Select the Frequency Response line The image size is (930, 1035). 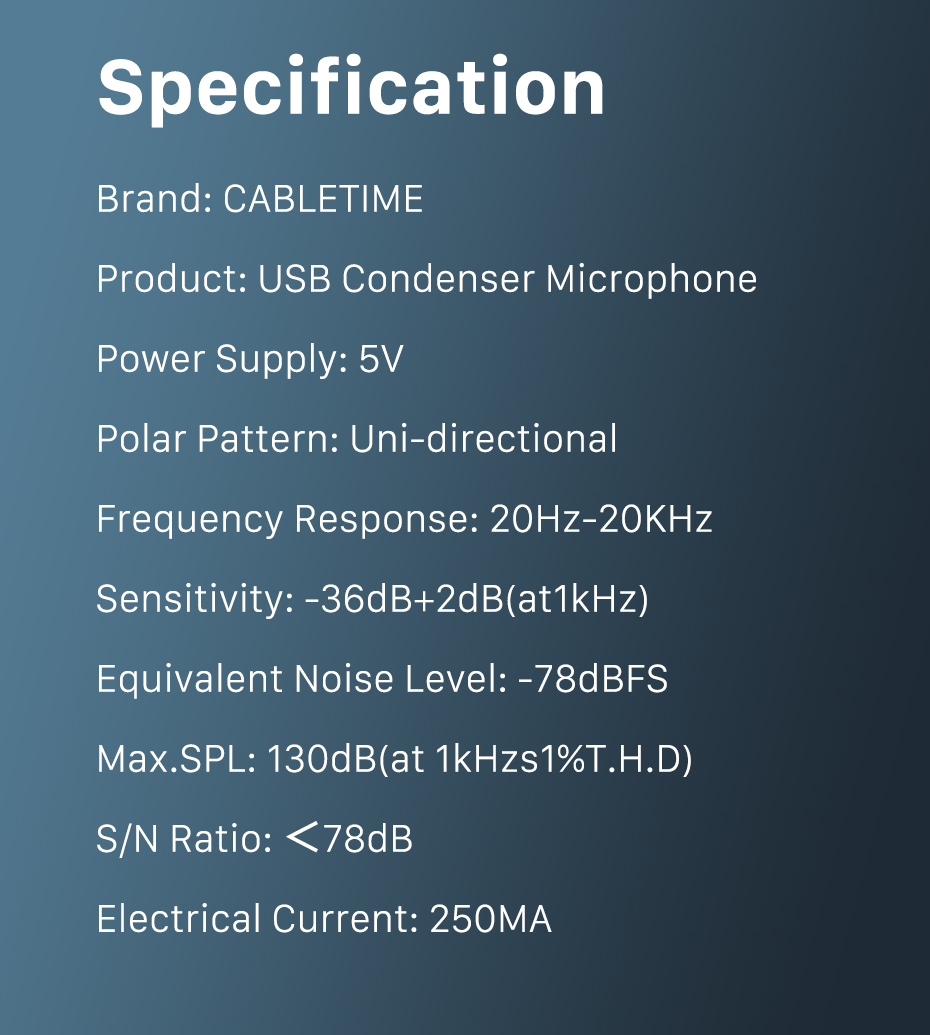(x=405, y=519)
